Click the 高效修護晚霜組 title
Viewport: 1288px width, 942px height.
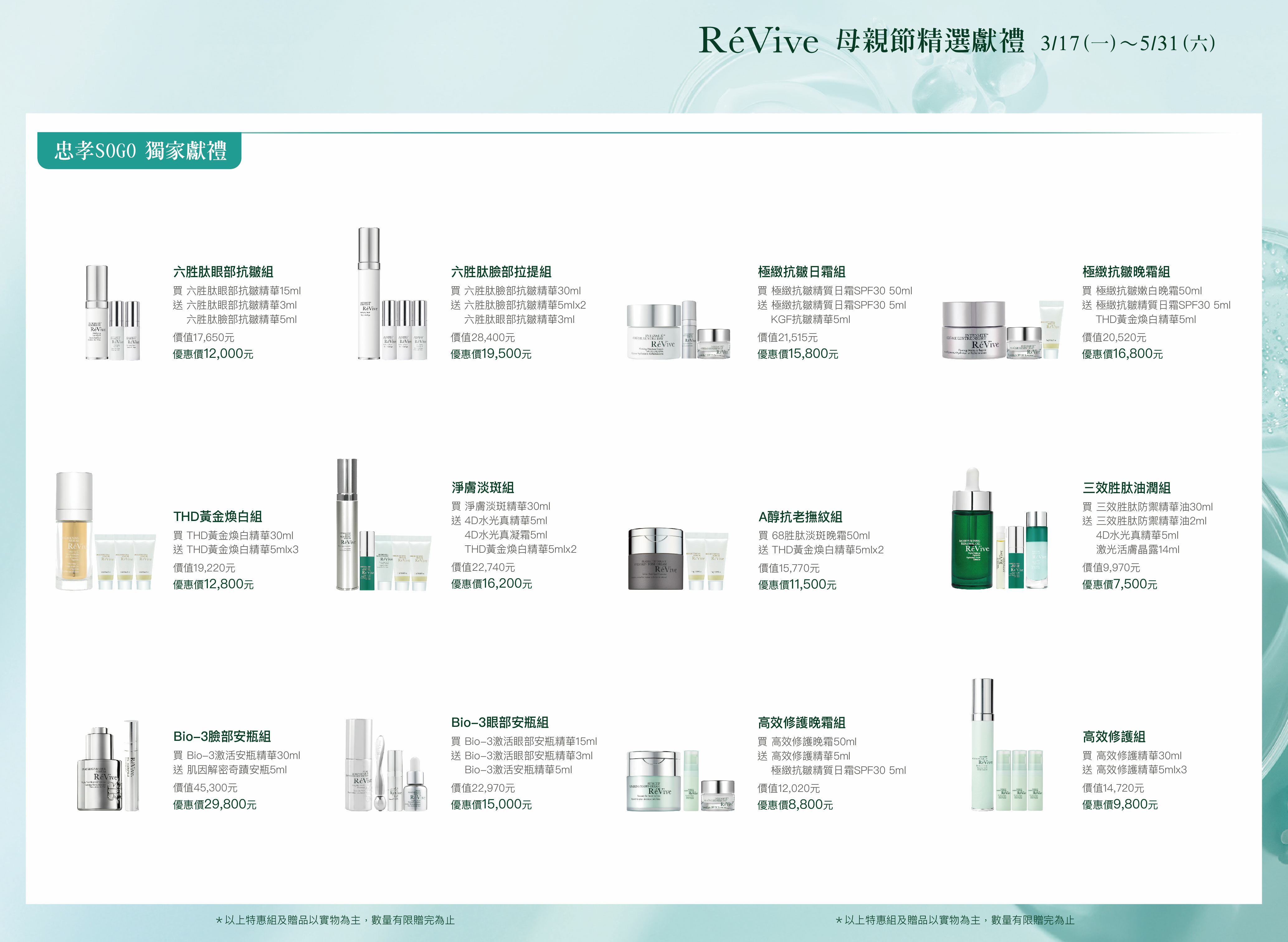coord(801,723)
